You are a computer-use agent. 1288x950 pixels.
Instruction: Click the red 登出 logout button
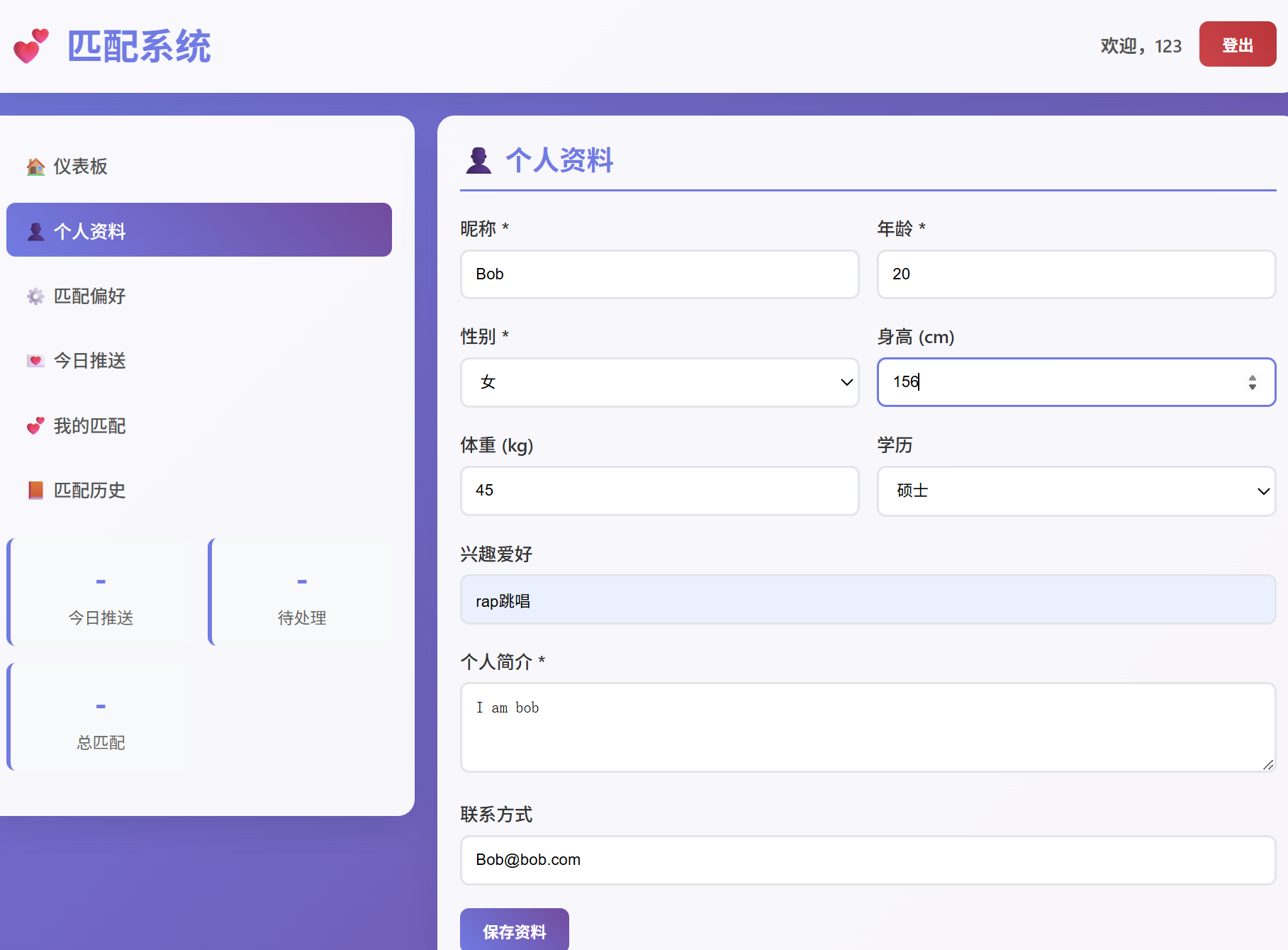tap(1238, 44)
